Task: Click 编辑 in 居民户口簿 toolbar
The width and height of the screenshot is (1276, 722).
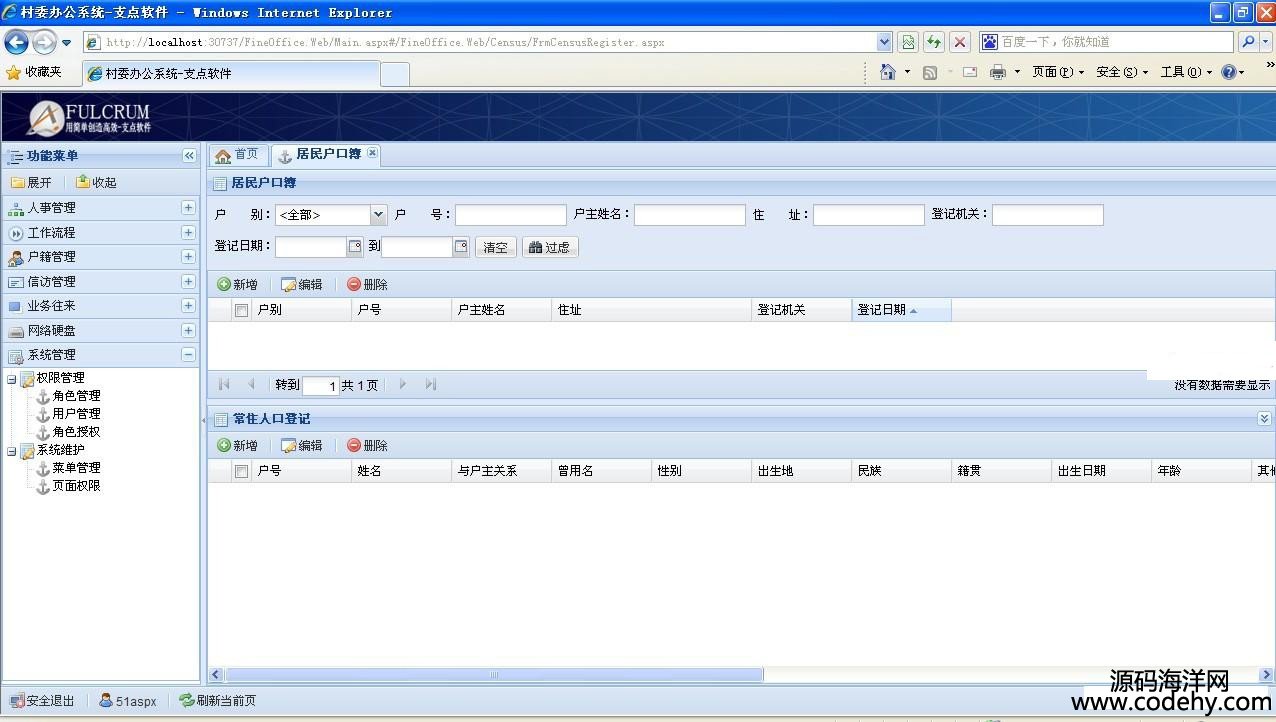Action: point(302,285)
